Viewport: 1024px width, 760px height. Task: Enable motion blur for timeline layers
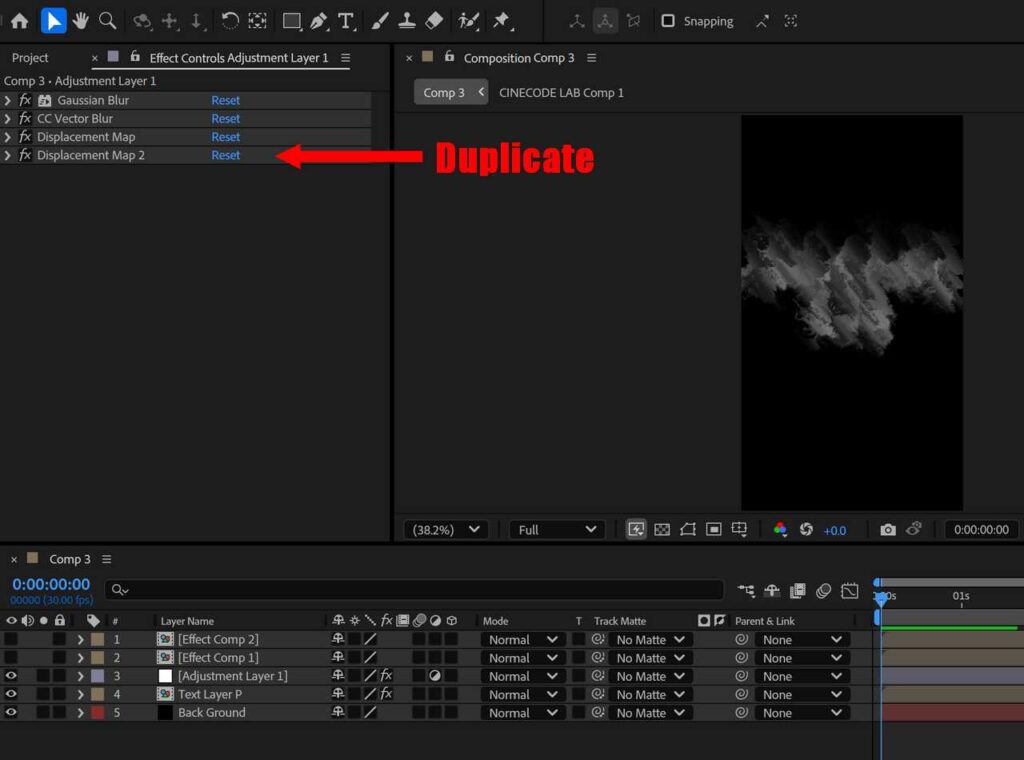click(824, 592)
